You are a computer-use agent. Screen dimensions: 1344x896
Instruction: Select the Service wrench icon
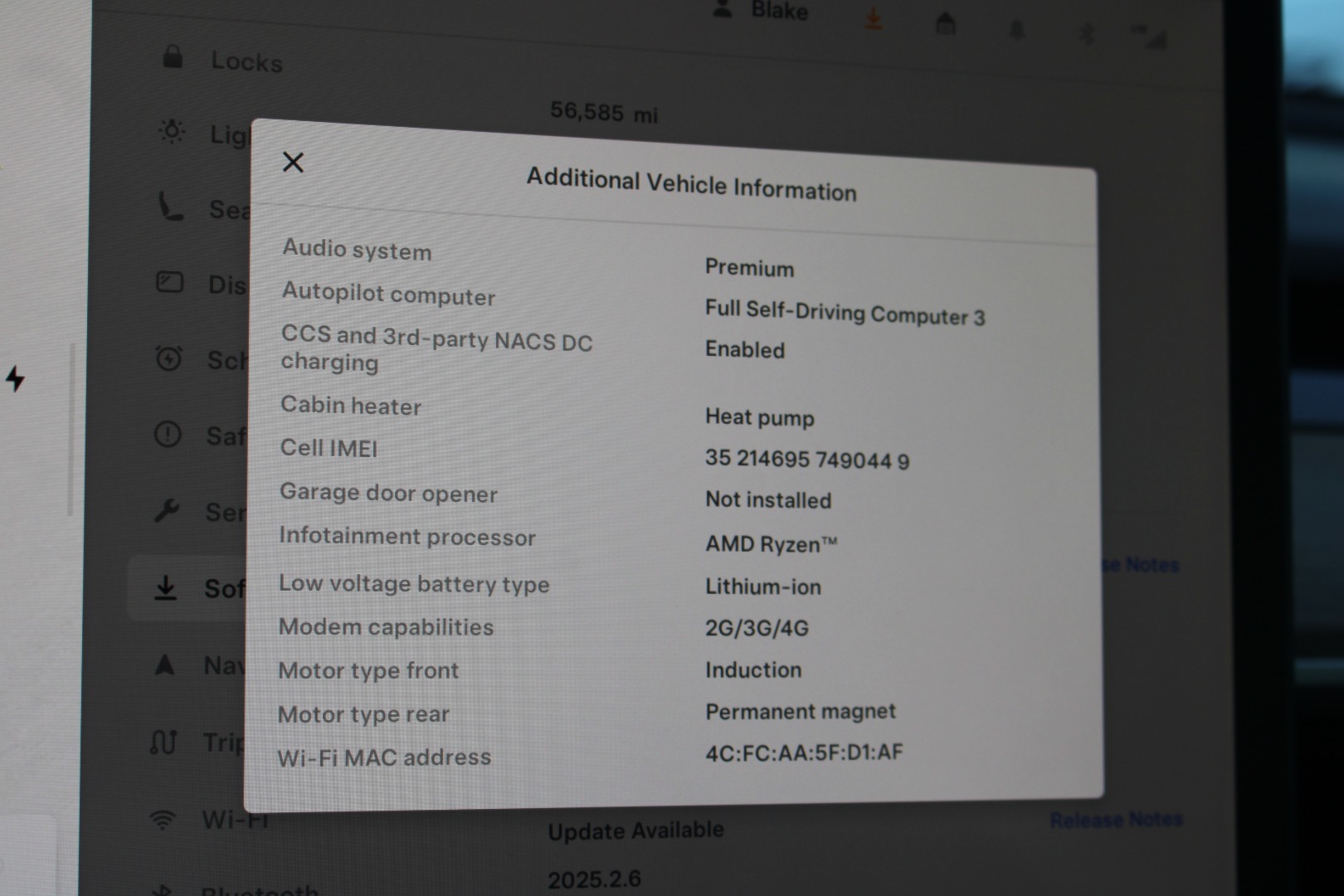(167, 510)
